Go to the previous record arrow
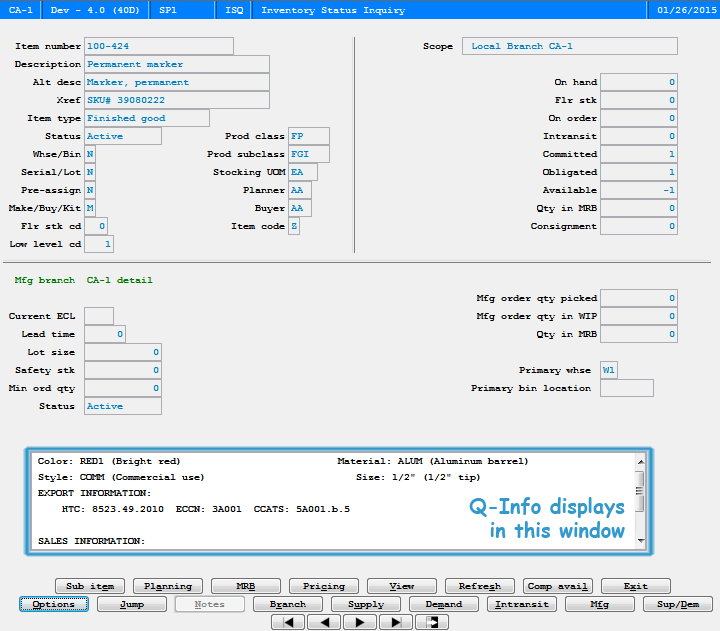720x631 pixels. coord(324,622)
